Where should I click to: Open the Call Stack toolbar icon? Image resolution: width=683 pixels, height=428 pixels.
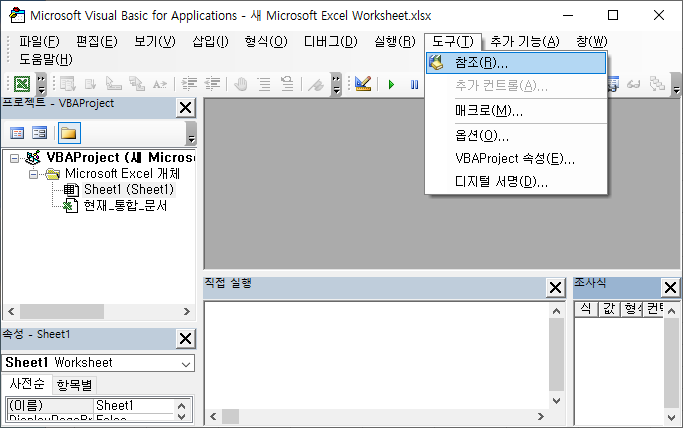656,84
